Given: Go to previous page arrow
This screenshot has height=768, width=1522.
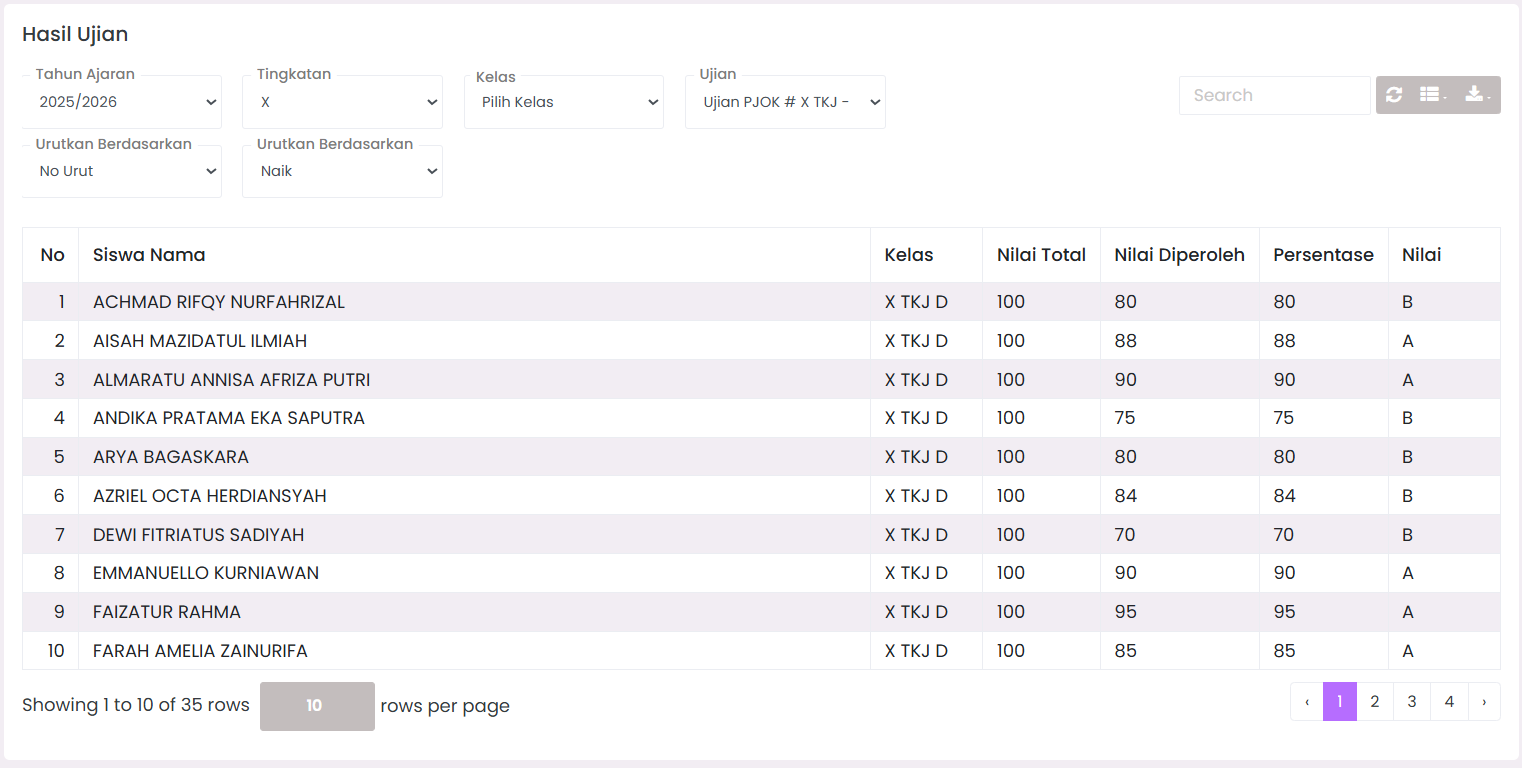Looking at the screenshot, I should click(x=1307, y=702).
